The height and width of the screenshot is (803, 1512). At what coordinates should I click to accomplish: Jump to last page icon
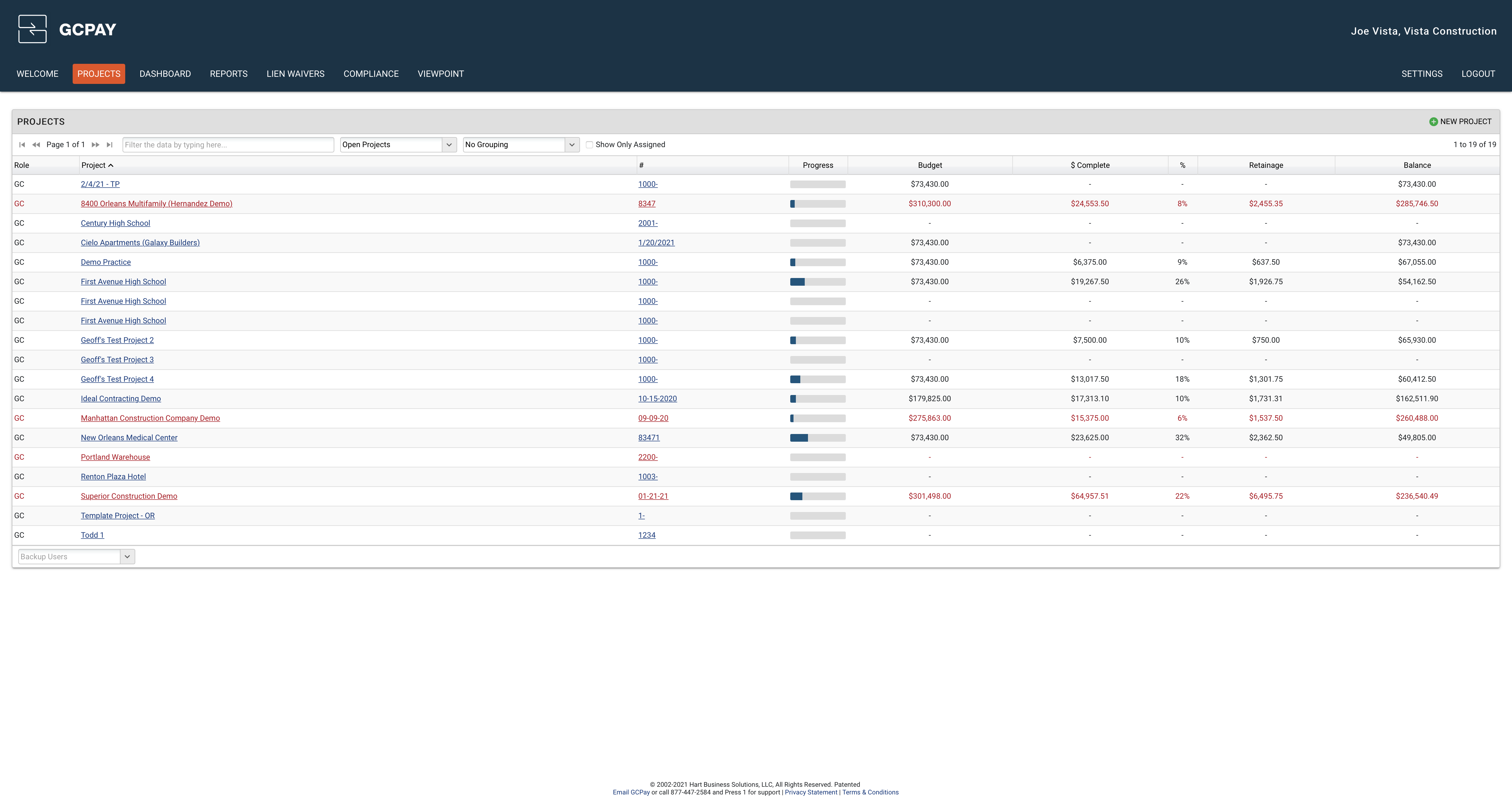(109, 144)
